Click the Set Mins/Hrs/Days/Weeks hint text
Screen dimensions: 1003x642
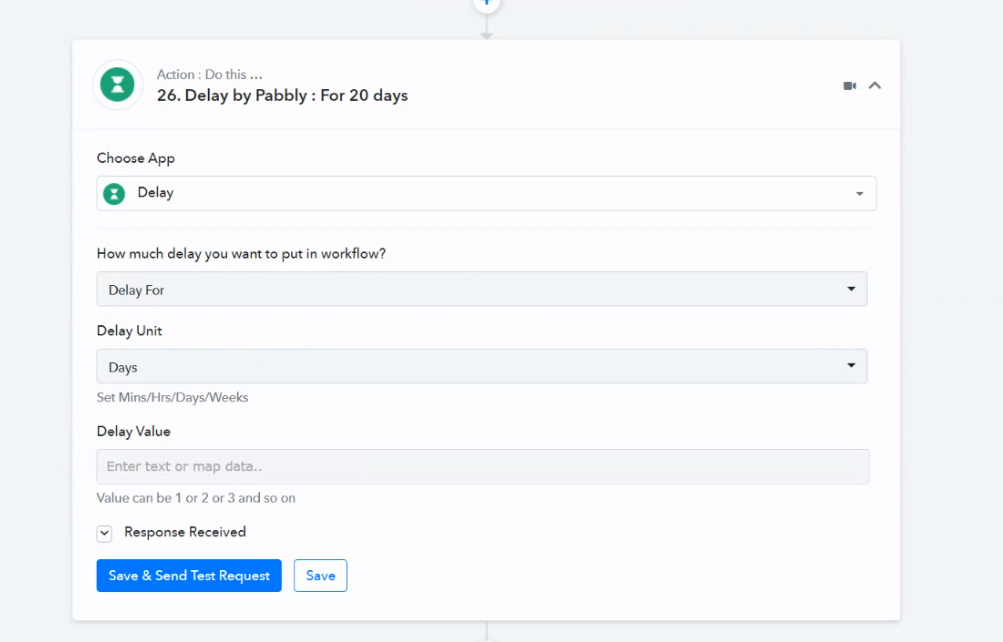(172, 397)
